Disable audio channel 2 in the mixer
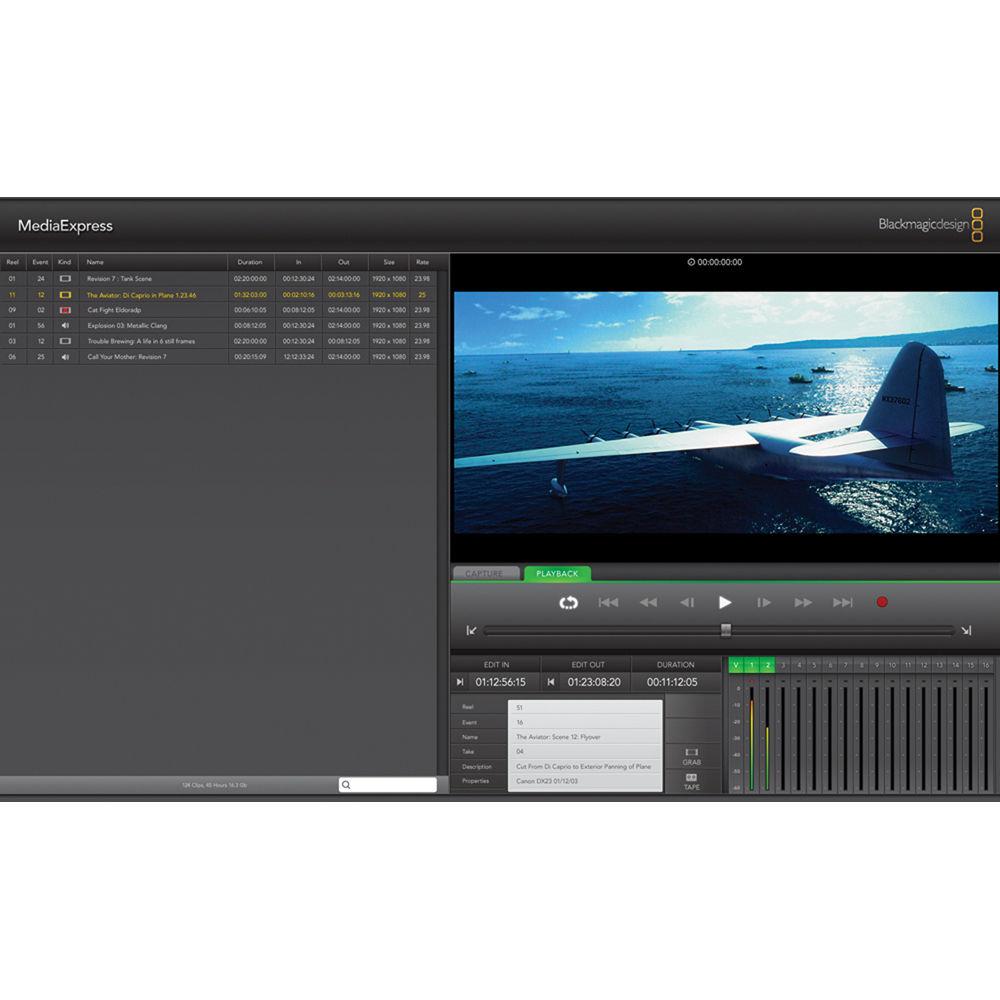Image resolution: width=1000 pixels, height=1000 pixels. (766, 664)
